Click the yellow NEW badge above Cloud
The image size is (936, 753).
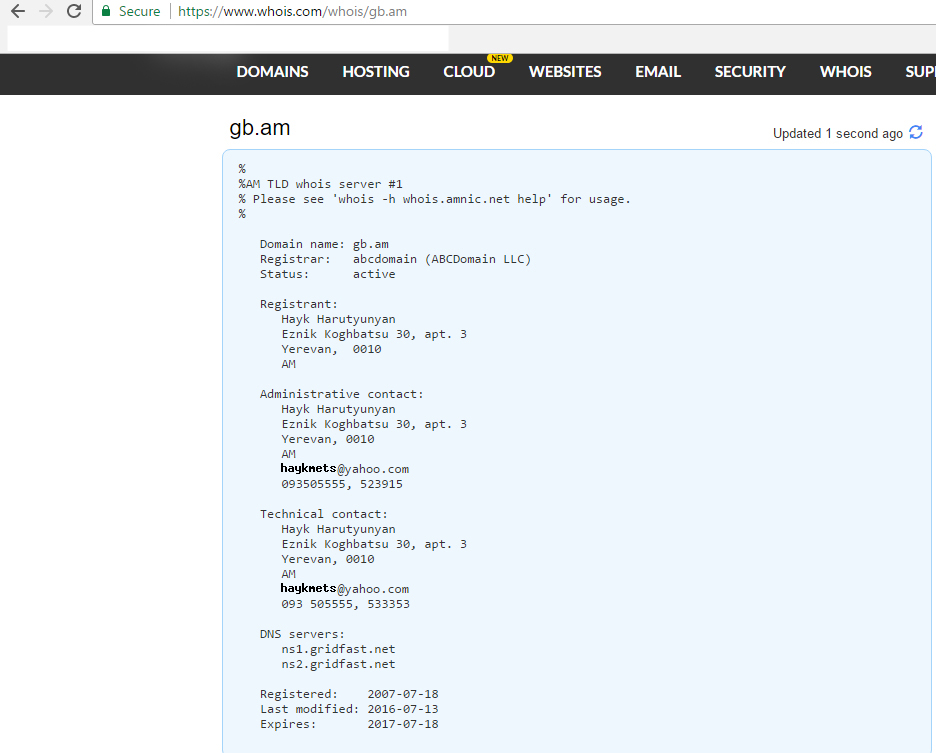(x=500, y=58)
